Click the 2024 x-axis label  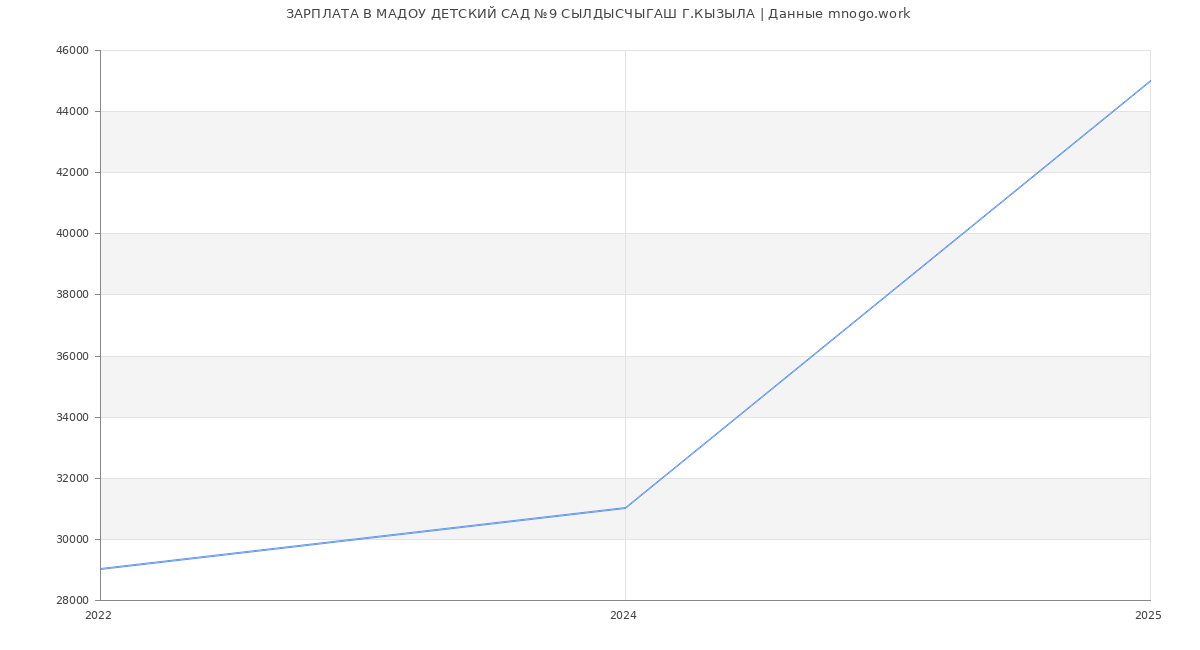(623, 616)
